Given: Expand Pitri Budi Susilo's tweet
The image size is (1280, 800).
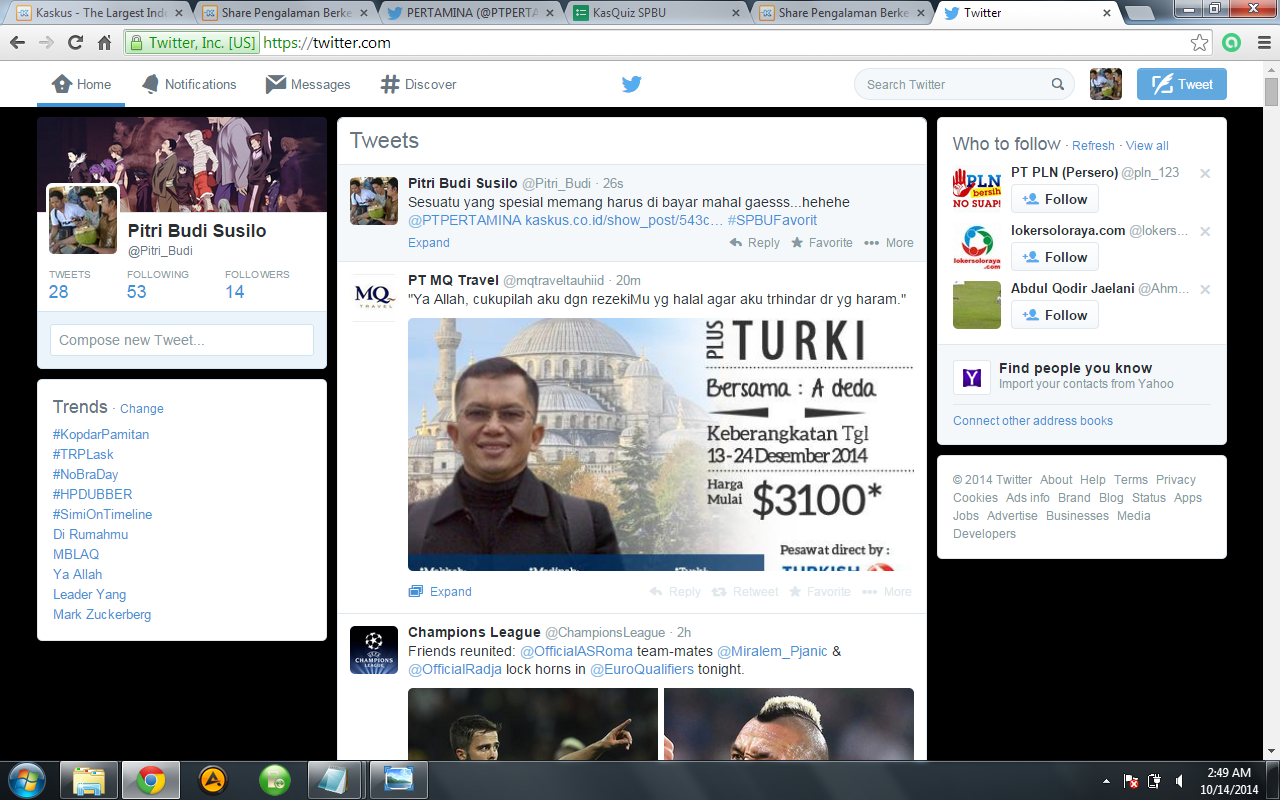Looking at the screenshot, I should [429, 243].
